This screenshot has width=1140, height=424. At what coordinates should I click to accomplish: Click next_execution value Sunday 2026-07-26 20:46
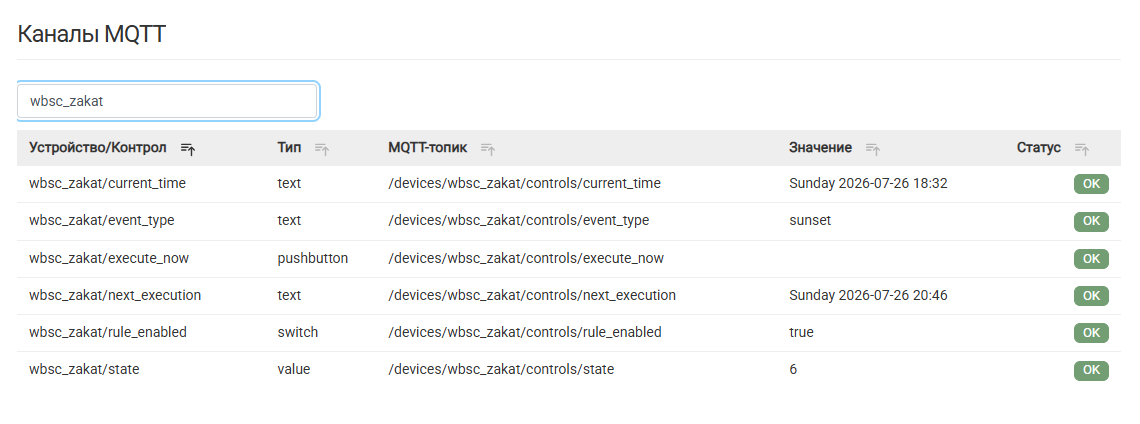[868, 295]
